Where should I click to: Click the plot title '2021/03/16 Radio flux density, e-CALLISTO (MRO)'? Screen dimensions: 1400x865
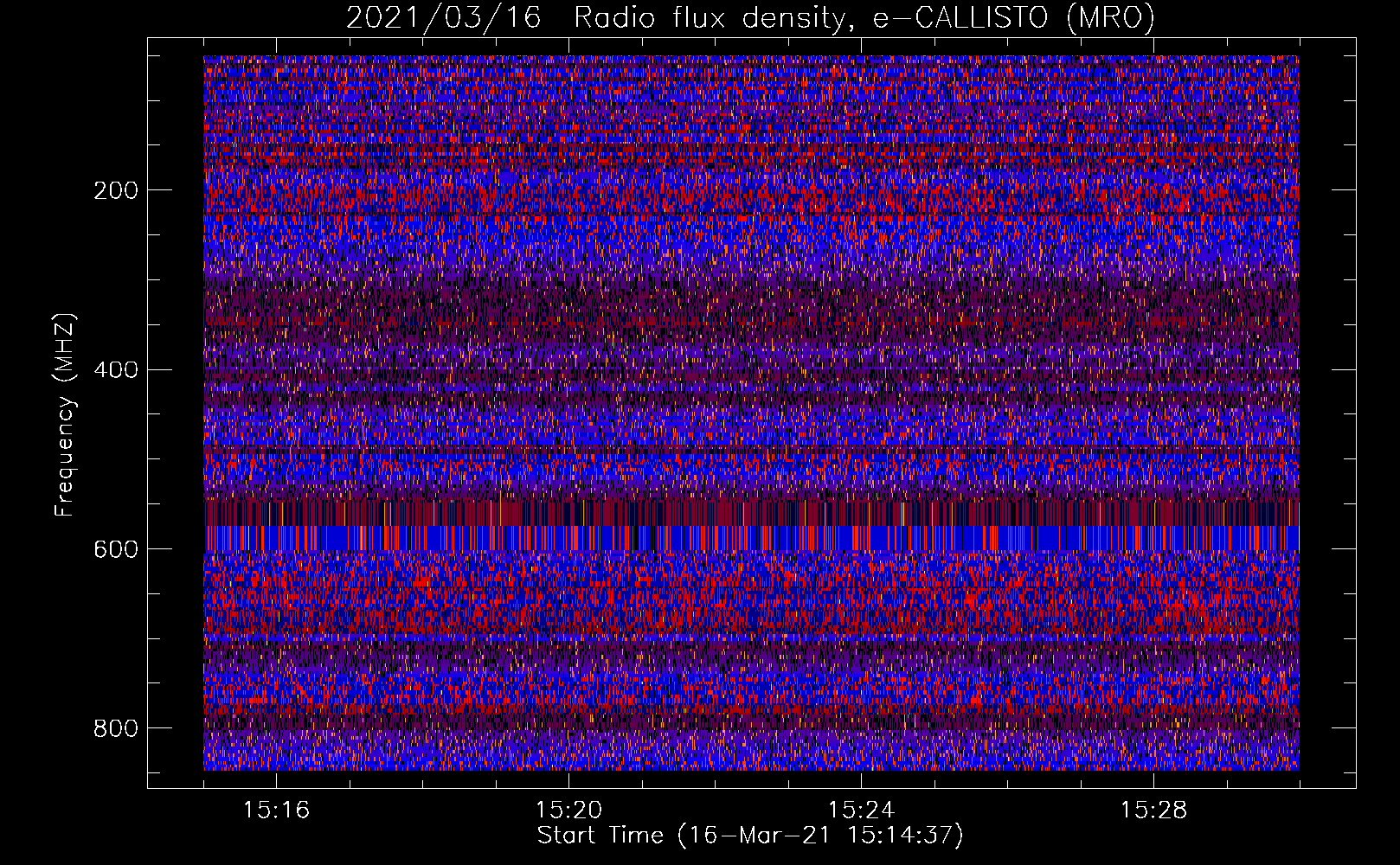point(750,17)
